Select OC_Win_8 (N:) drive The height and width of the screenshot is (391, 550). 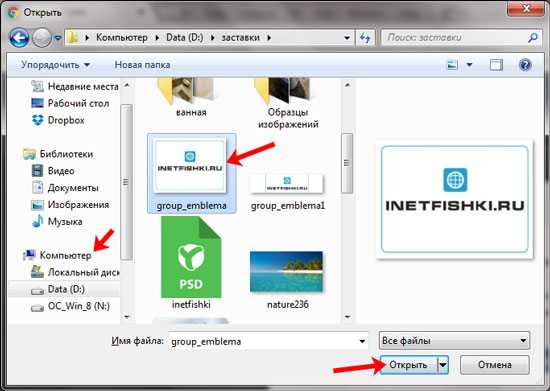(70, 306)
